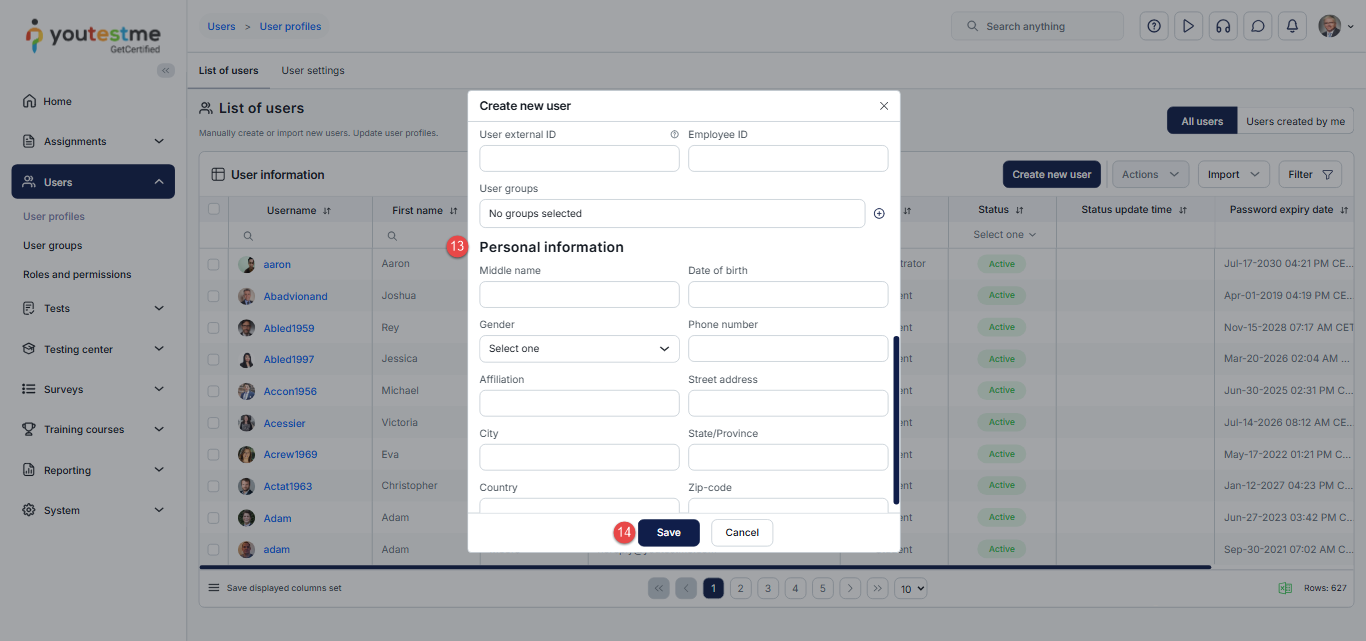Screen dimensions: 1366x641
Task: Select the header select-all checkbox
Action: (213, 210)
